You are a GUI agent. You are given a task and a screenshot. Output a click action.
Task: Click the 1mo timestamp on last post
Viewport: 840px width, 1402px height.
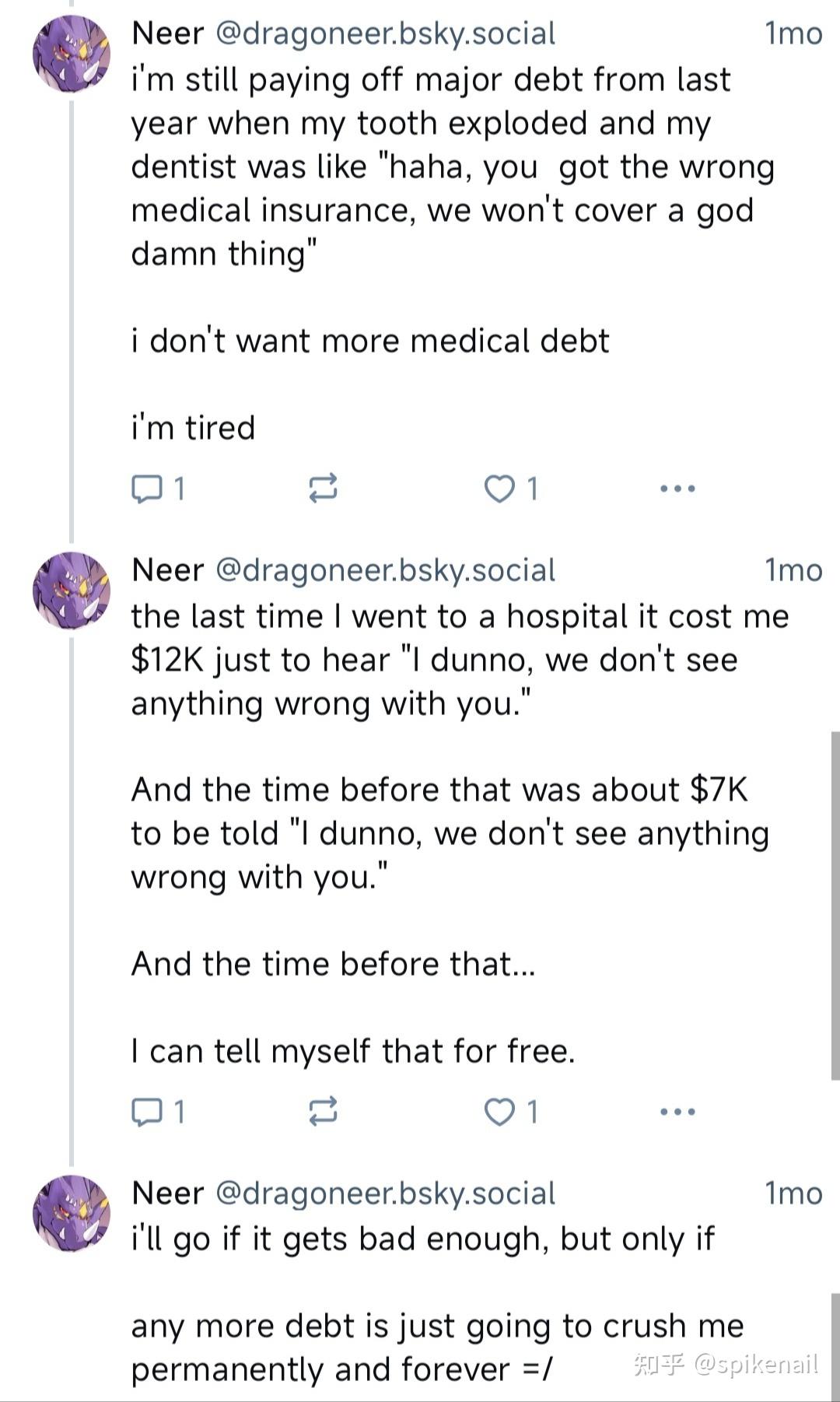click(793, 1193)
